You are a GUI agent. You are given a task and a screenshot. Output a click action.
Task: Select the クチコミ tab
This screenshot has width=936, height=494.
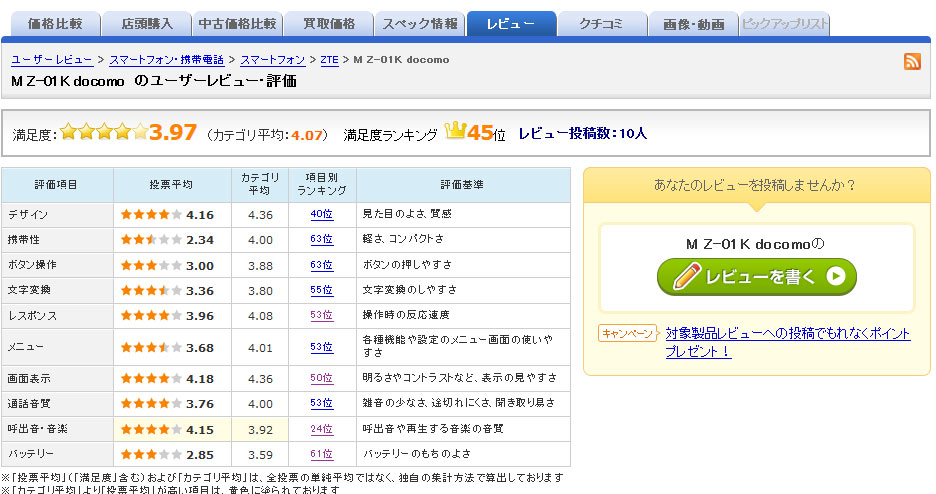pos(601,24)
